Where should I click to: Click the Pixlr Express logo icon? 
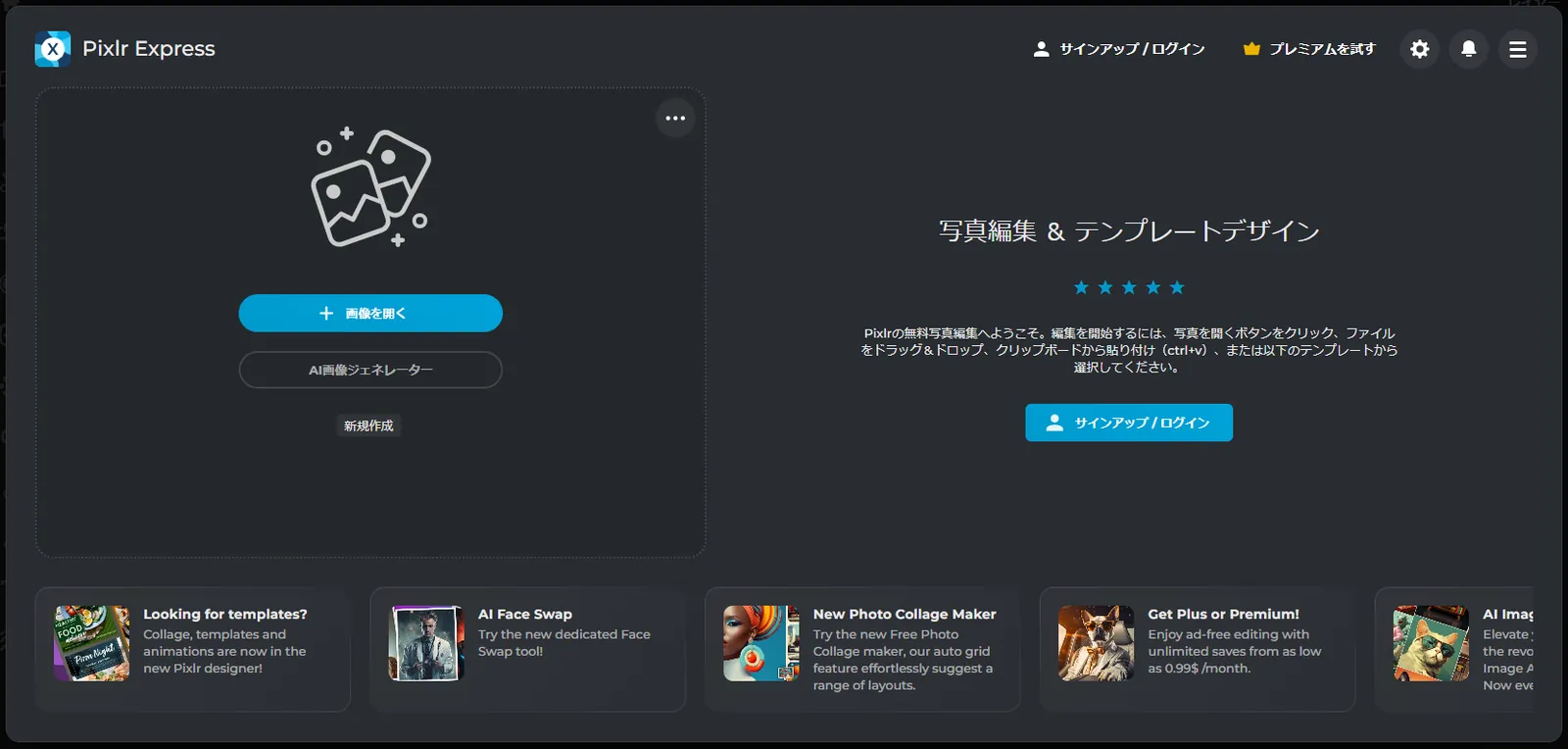click(53, 49)
